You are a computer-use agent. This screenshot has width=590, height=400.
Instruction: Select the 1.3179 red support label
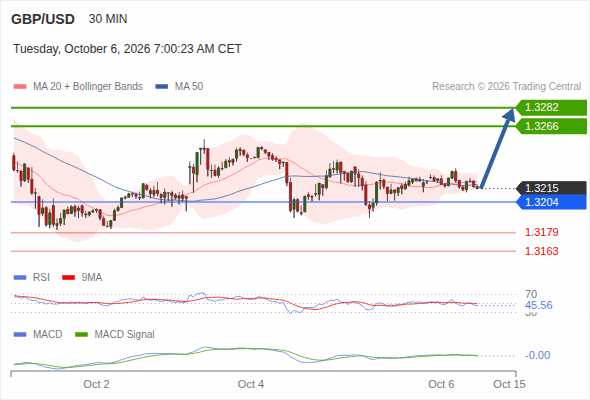pos(541,232)
